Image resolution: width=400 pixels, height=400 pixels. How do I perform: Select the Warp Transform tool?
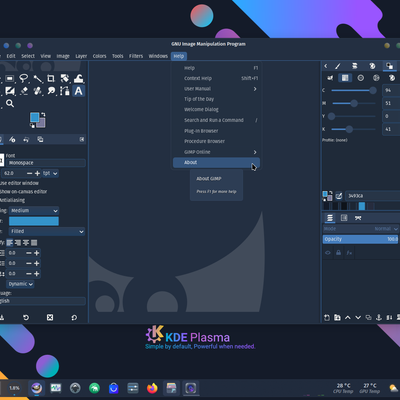tap(78, 79)
